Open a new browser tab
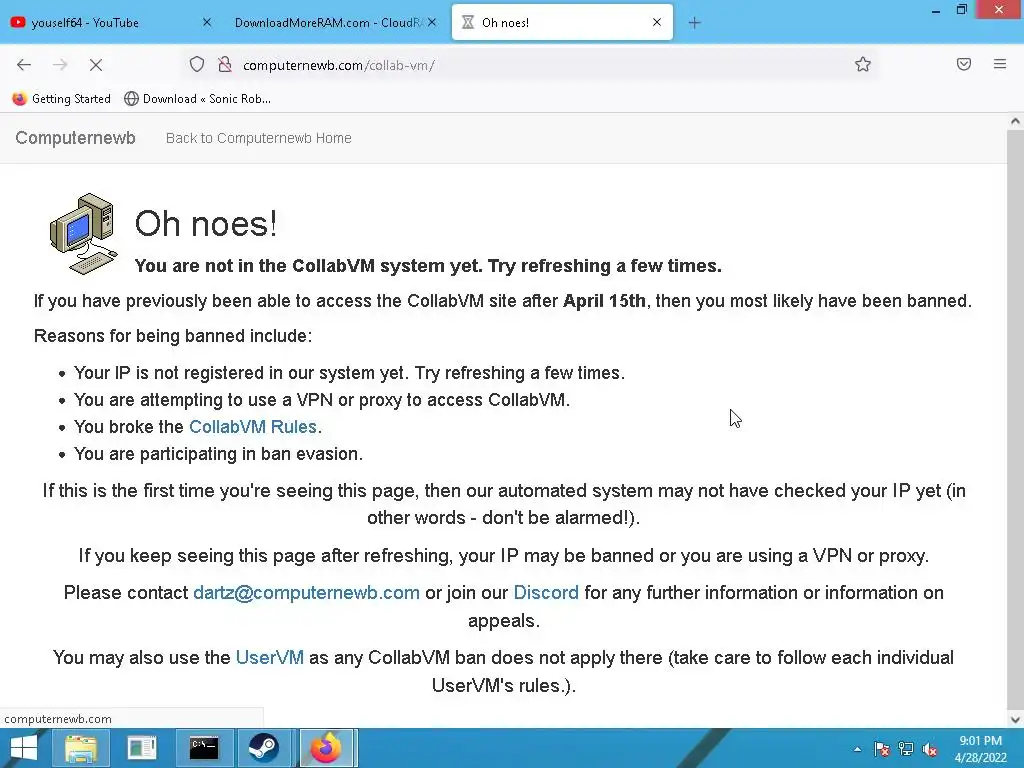The width and height of the screenshot is (1024, 768). (x=694, y=23)
